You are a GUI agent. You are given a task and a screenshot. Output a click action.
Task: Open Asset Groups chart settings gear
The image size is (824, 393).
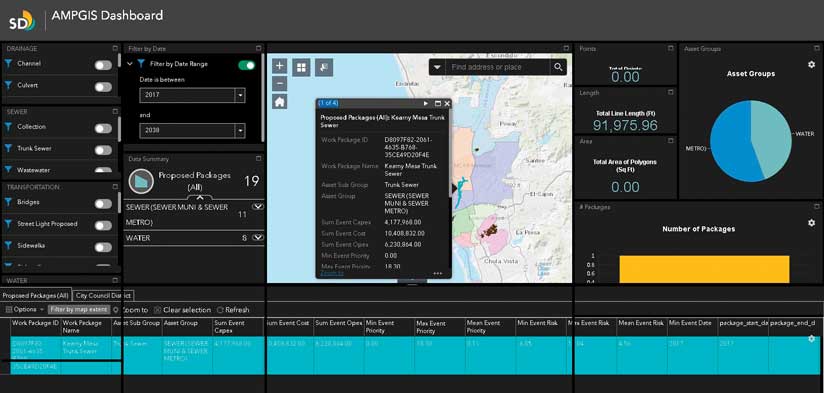[x=811, y=65]
